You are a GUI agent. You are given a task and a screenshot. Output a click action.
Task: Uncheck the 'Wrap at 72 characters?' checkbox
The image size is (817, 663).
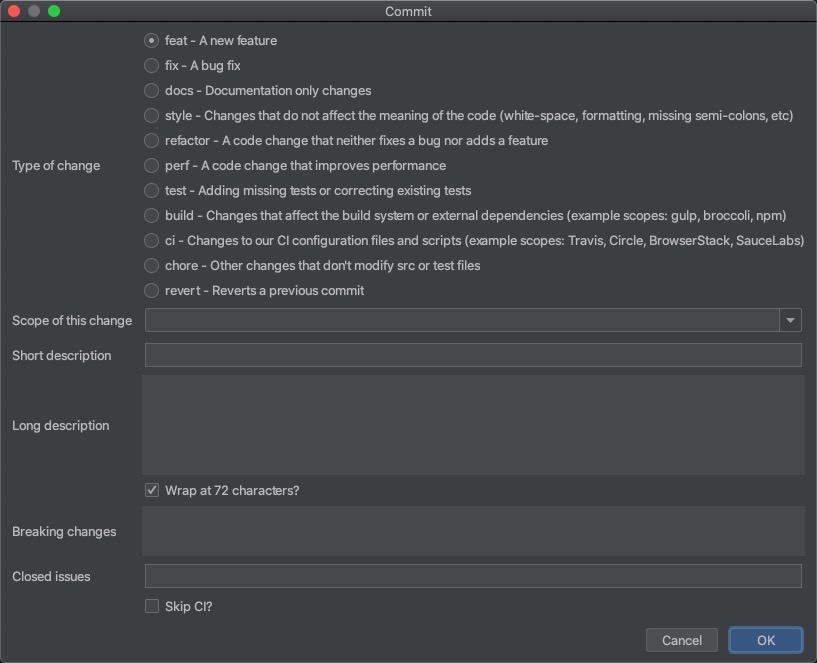click(152, 490)
